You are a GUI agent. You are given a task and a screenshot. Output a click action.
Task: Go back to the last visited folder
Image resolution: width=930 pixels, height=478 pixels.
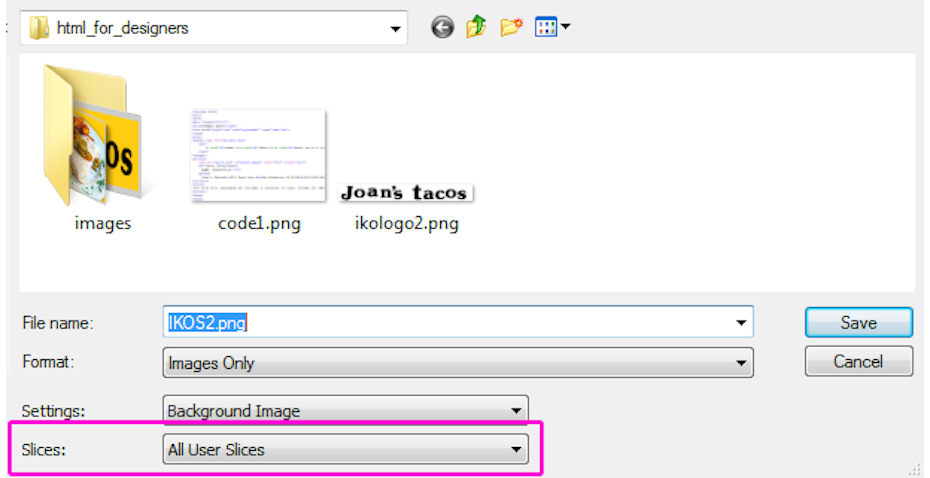[442, 28]
